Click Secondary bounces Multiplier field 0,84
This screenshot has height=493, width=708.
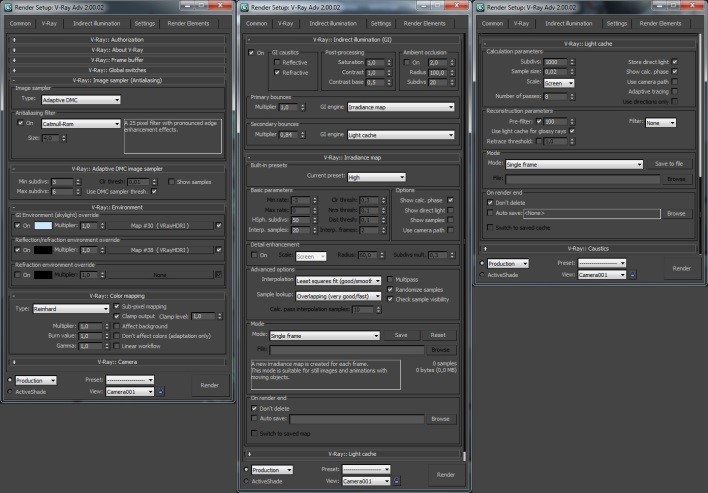[x=289, y=135]
